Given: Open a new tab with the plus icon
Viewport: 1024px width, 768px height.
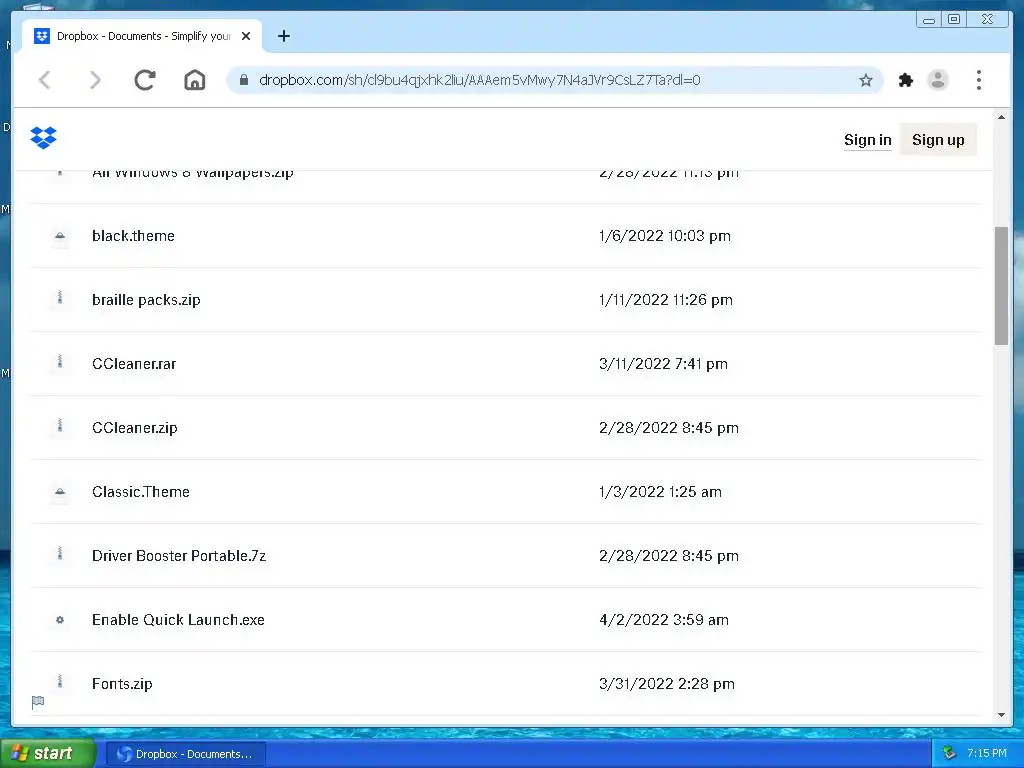Looking at the screenshot, I should tap(283, 36).
